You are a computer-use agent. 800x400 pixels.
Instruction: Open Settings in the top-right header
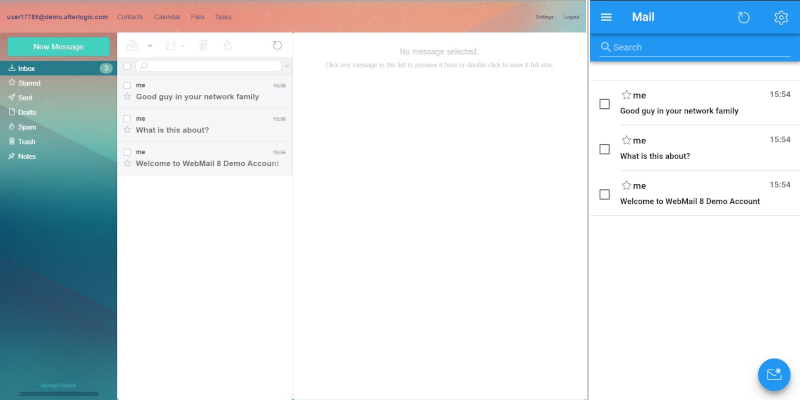pyautogui.click(x=544, y=17)
